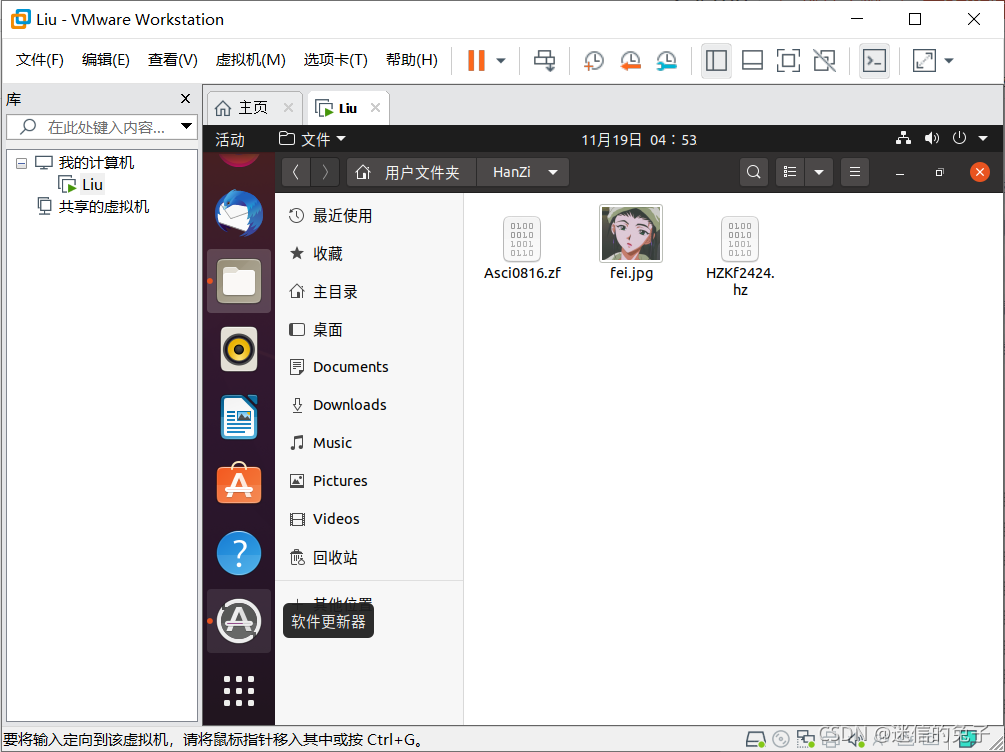Toggle the thumbnail bar view
The image size is (1005, 752).
[x=752, y=61]
